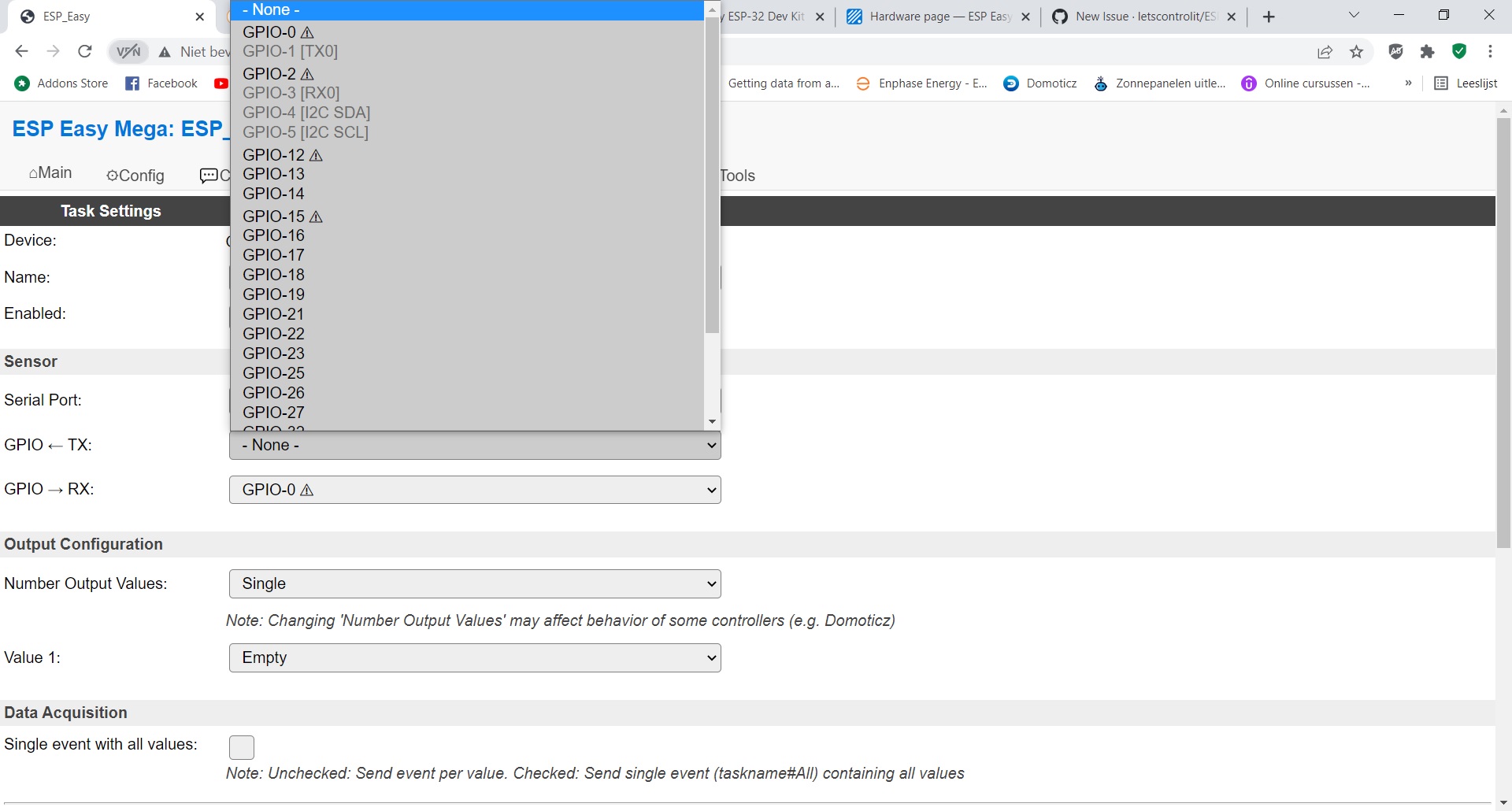The width and height of the screenshot is (1512, 811).
Task: Bookmark this page with the star icon
Action: (x=1357, y=51)
